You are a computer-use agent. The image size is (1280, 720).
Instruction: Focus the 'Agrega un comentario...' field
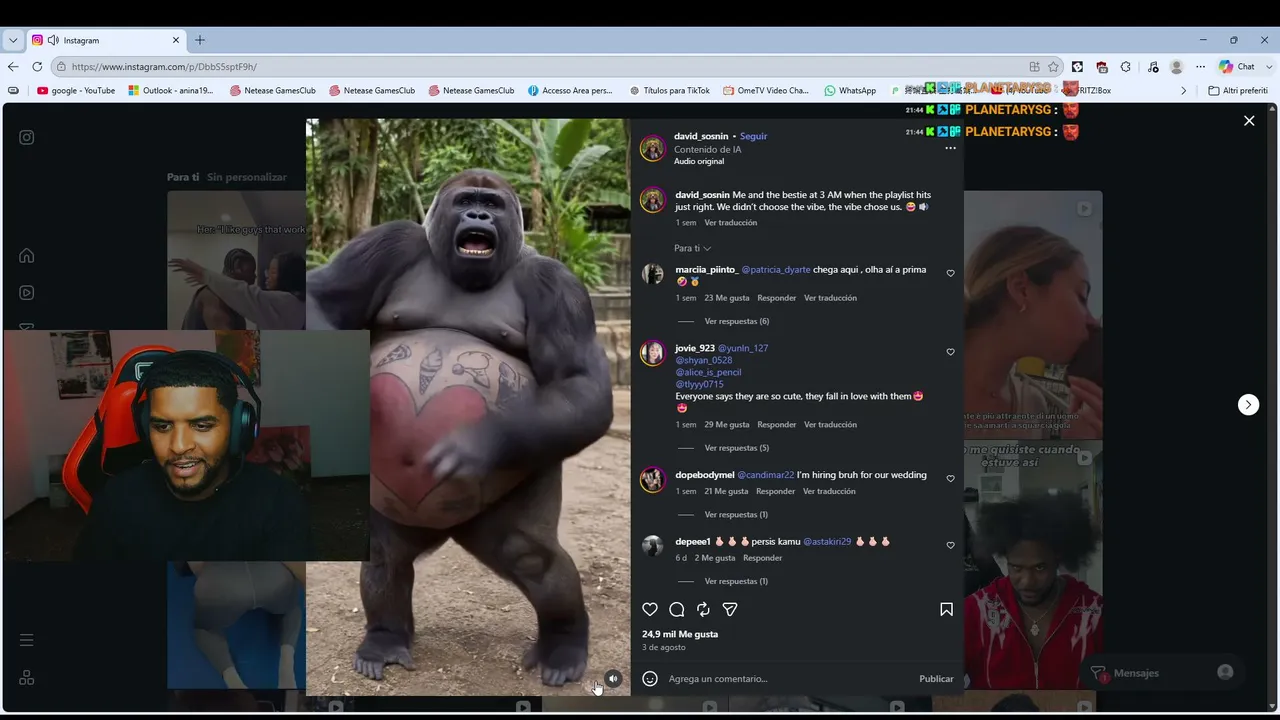point(789,679)
